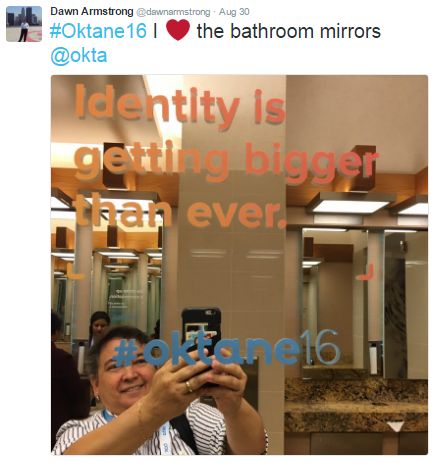Open the #Oktane16 hashtag in tweet text

(x=98, y=31)
